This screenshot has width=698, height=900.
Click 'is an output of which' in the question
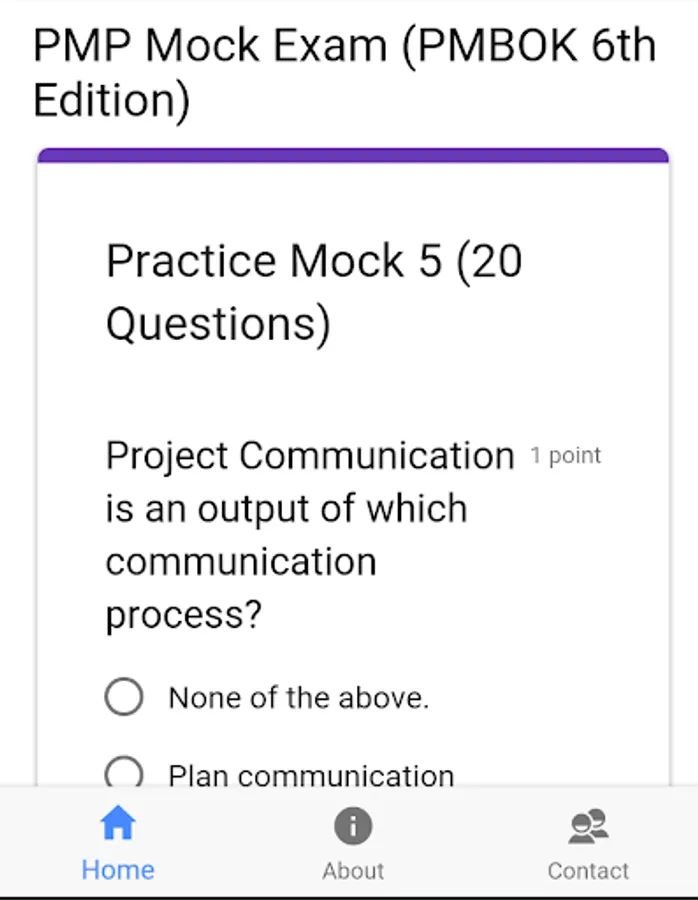coord(286,509)
